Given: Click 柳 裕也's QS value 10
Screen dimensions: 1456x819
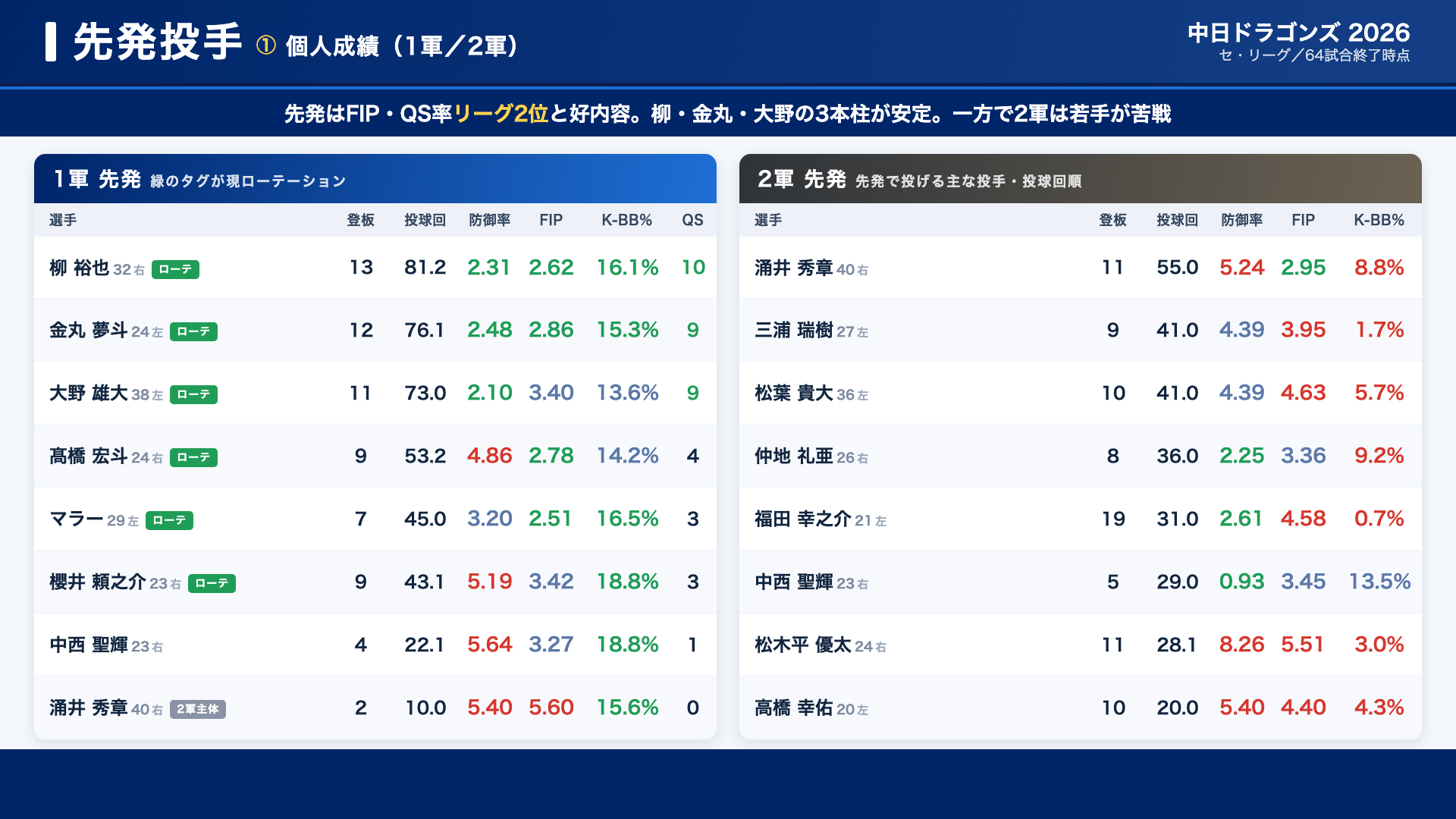Looking at the screenshot, I should coord(693,268).
